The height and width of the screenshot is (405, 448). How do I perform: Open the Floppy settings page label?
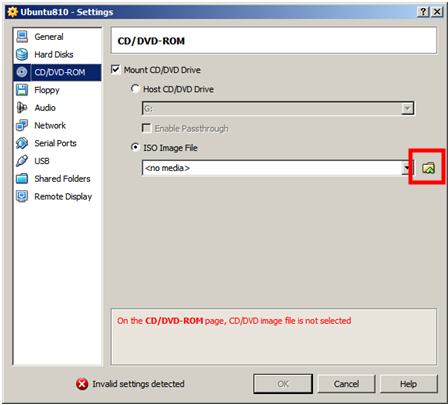pyautogui.click(x=47, y=90)
